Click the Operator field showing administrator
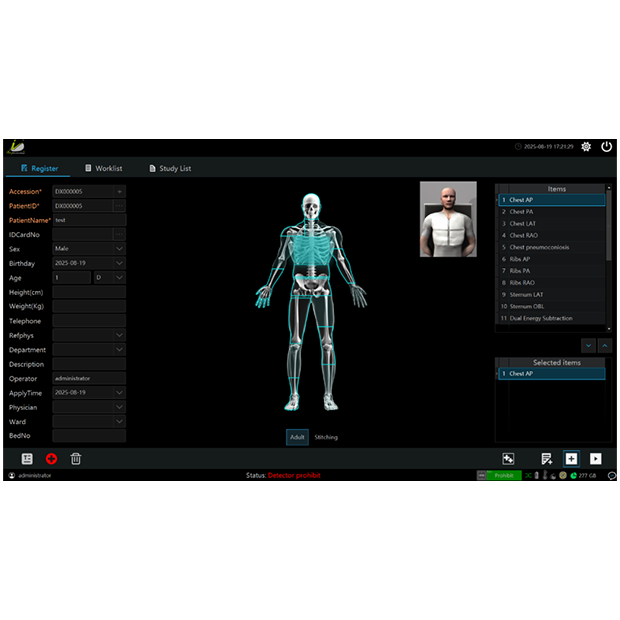Image resolution: width=620 pixels, height=620 pixels. (89, 378)
